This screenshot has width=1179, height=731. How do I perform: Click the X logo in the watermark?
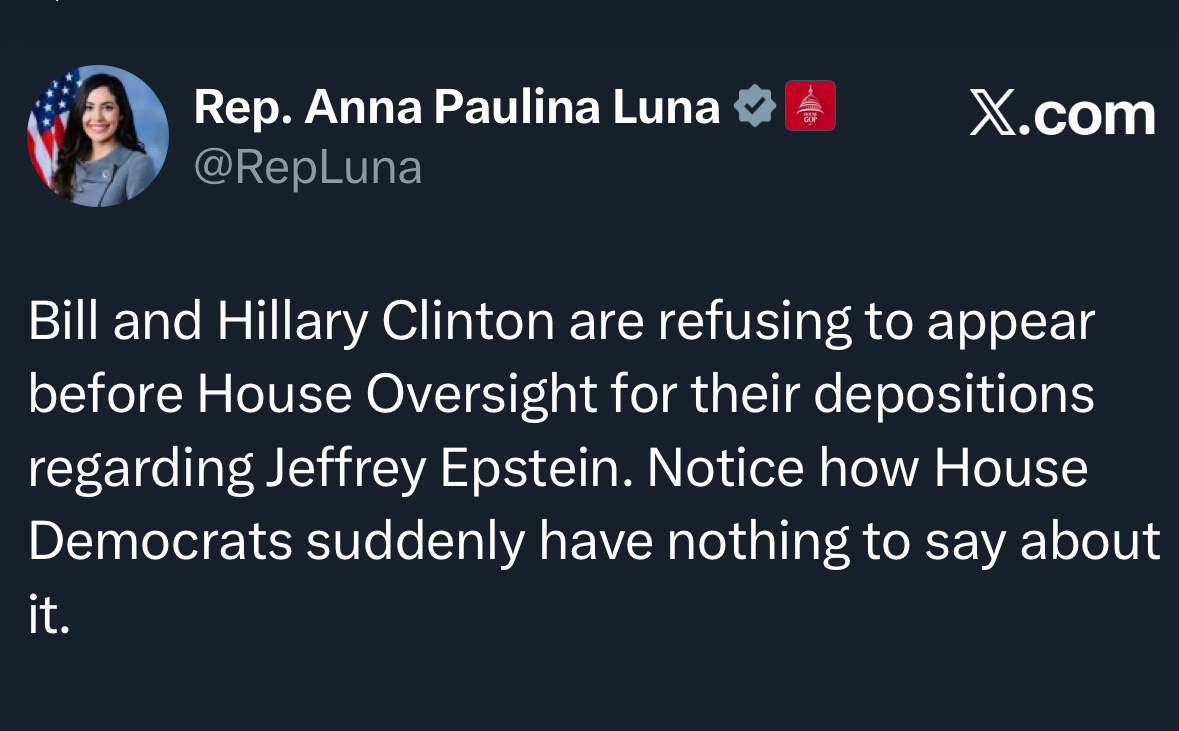coord(994,114)
